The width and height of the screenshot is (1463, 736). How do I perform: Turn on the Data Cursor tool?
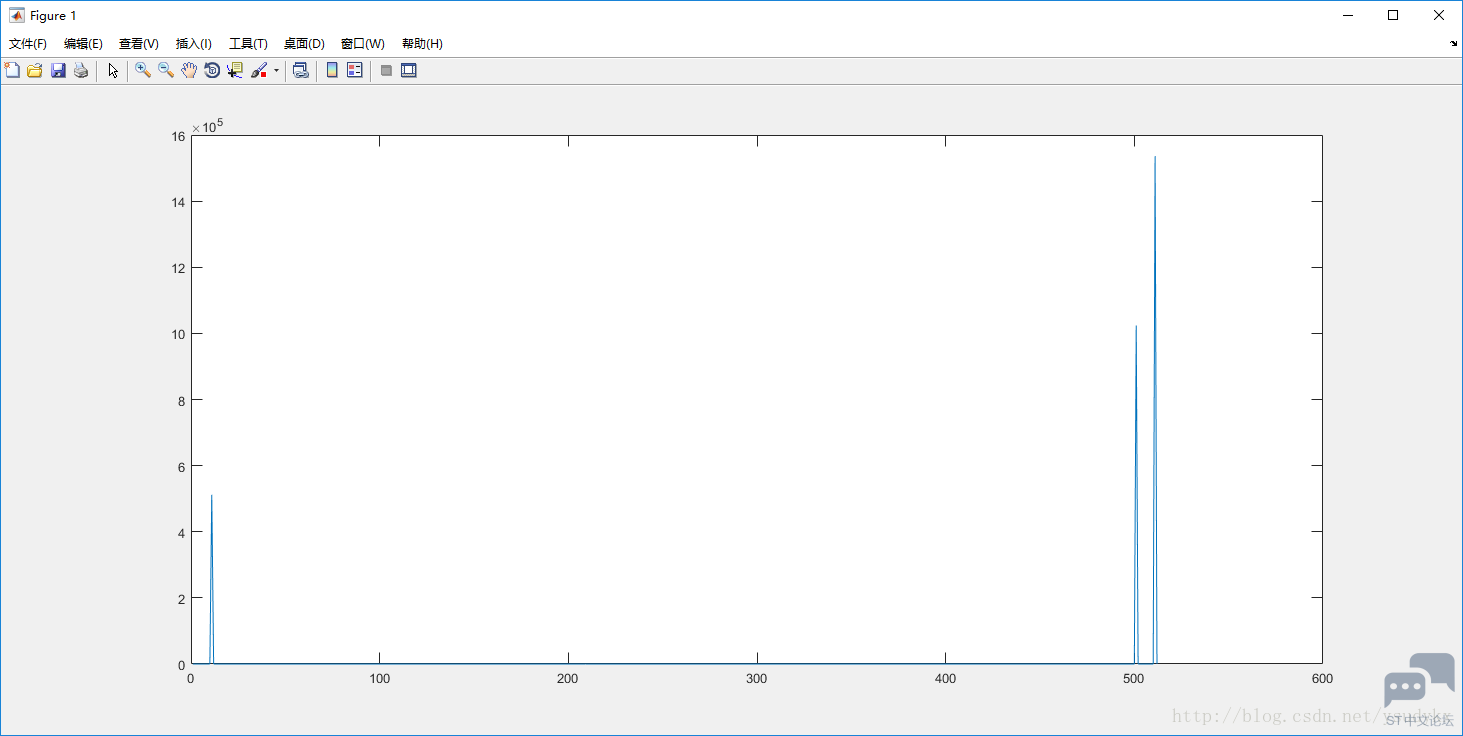coord(235,70)
